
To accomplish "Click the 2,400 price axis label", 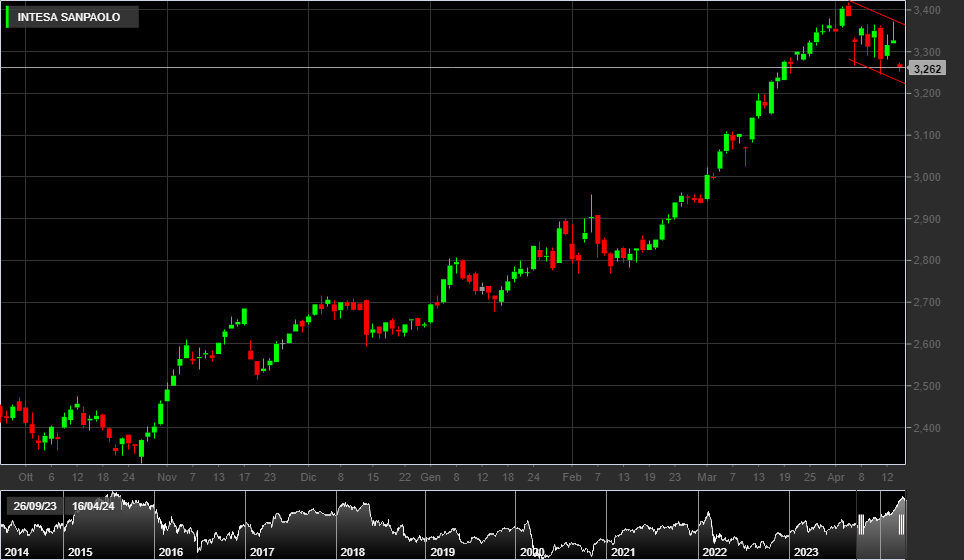I will [926, 428].
